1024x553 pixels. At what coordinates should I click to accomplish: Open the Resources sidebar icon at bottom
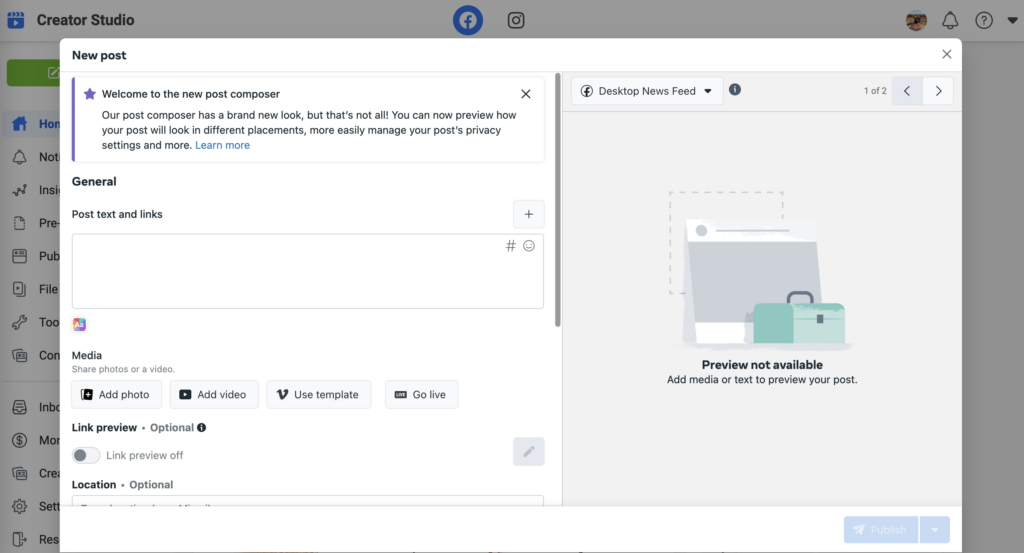pos(20,539)
